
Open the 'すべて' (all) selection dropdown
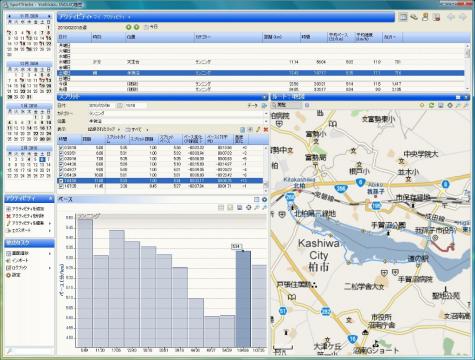click(x=137, y=129)
